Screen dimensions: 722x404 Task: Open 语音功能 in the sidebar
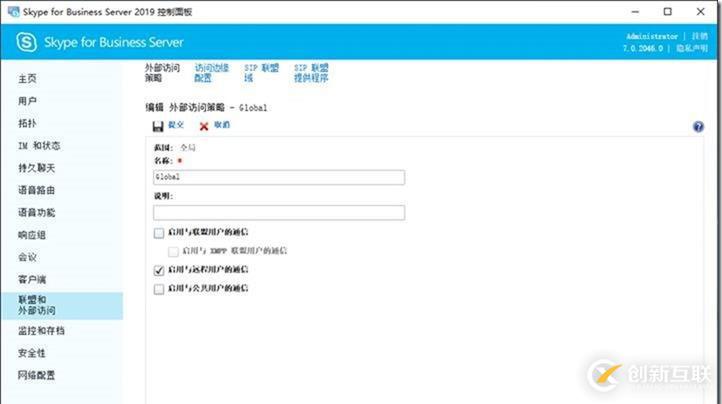pos(36,212)
